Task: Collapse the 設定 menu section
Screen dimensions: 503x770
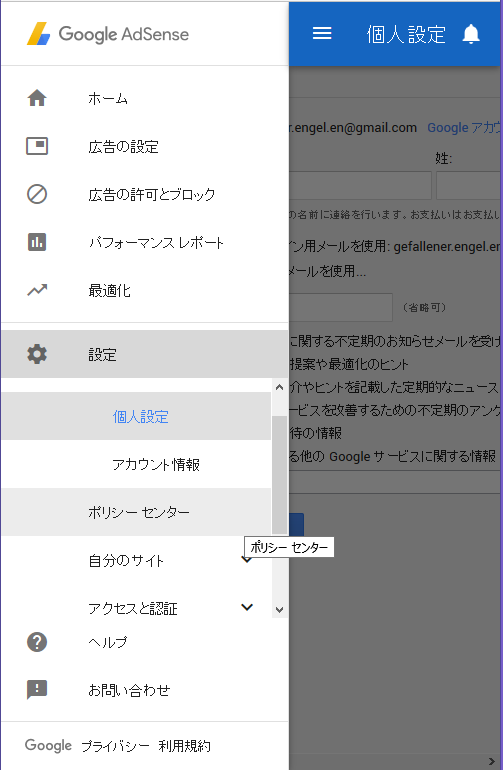Action: pos(145,354)
